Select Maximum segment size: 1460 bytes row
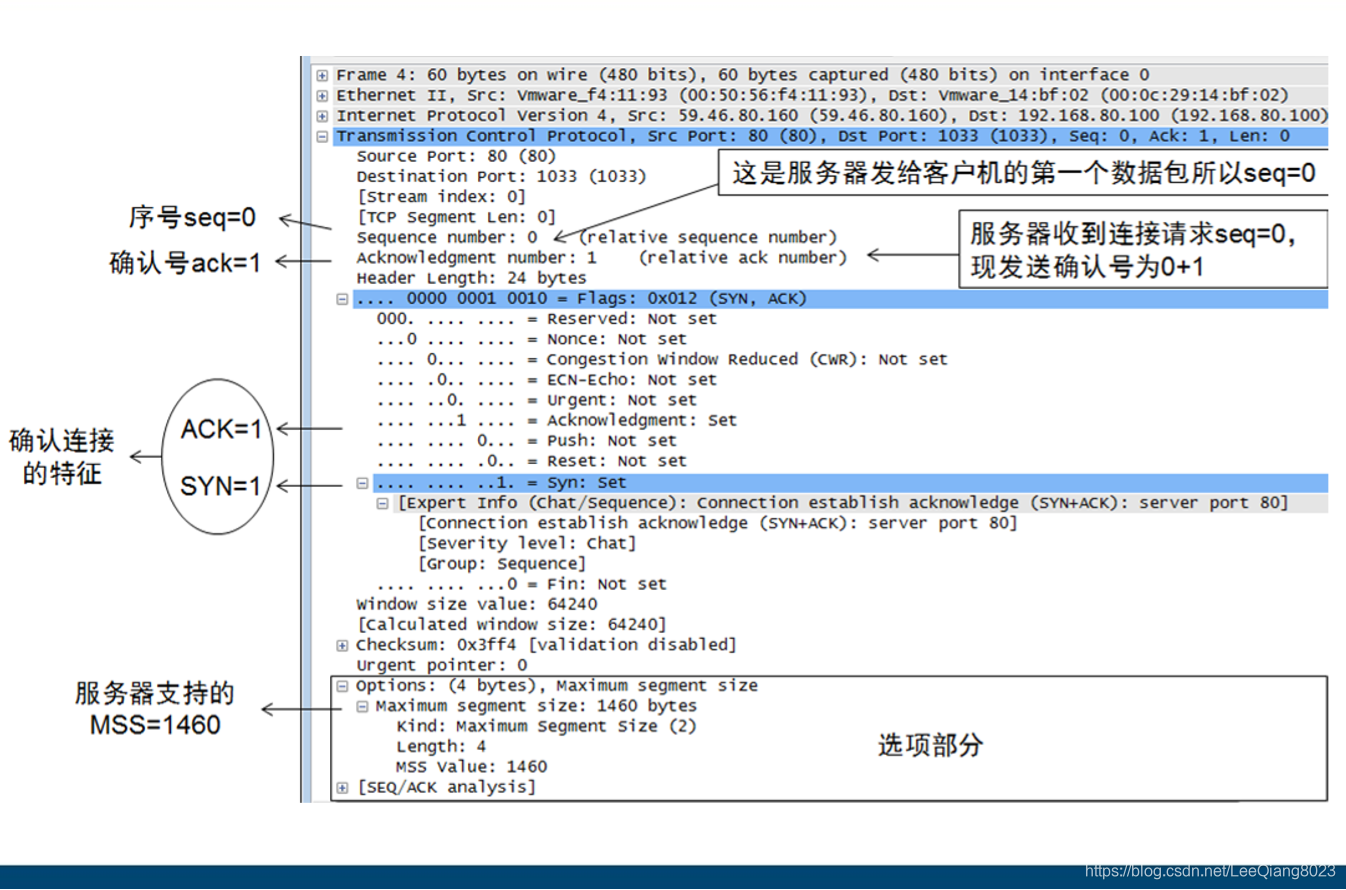The height and width of the screenshot is (890, 1346). [536, 707]
